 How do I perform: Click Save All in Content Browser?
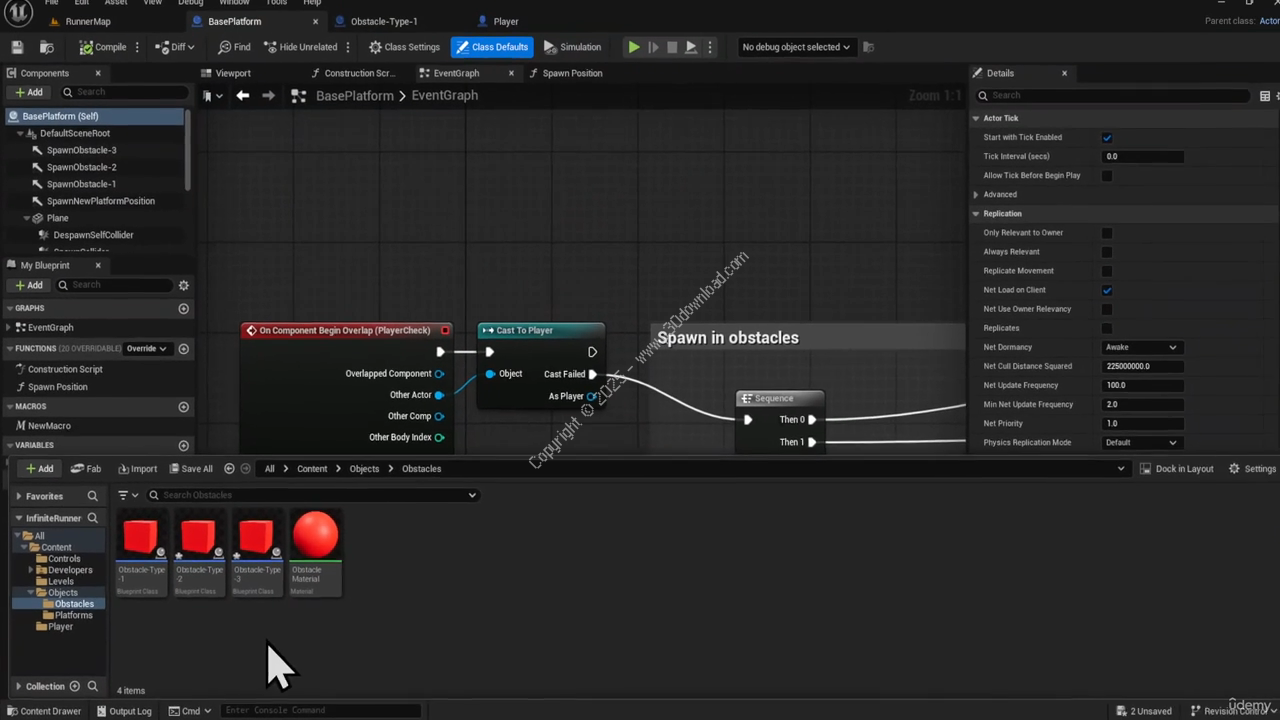(190, 468)
